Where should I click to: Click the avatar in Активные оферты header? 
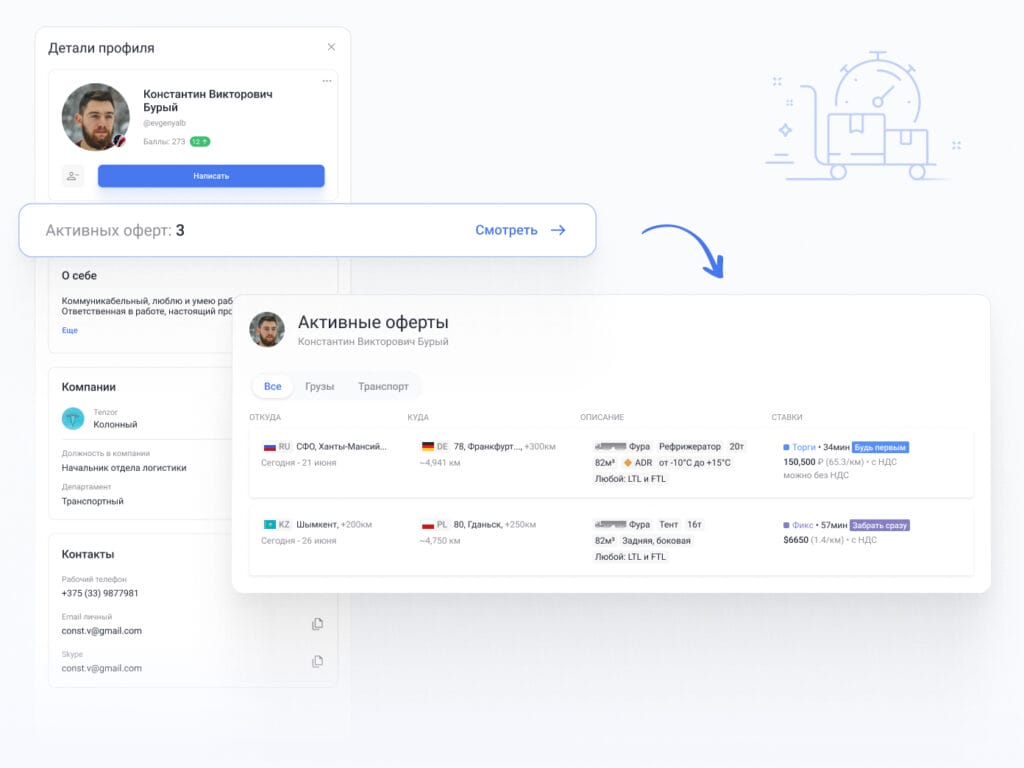point(267,330)
